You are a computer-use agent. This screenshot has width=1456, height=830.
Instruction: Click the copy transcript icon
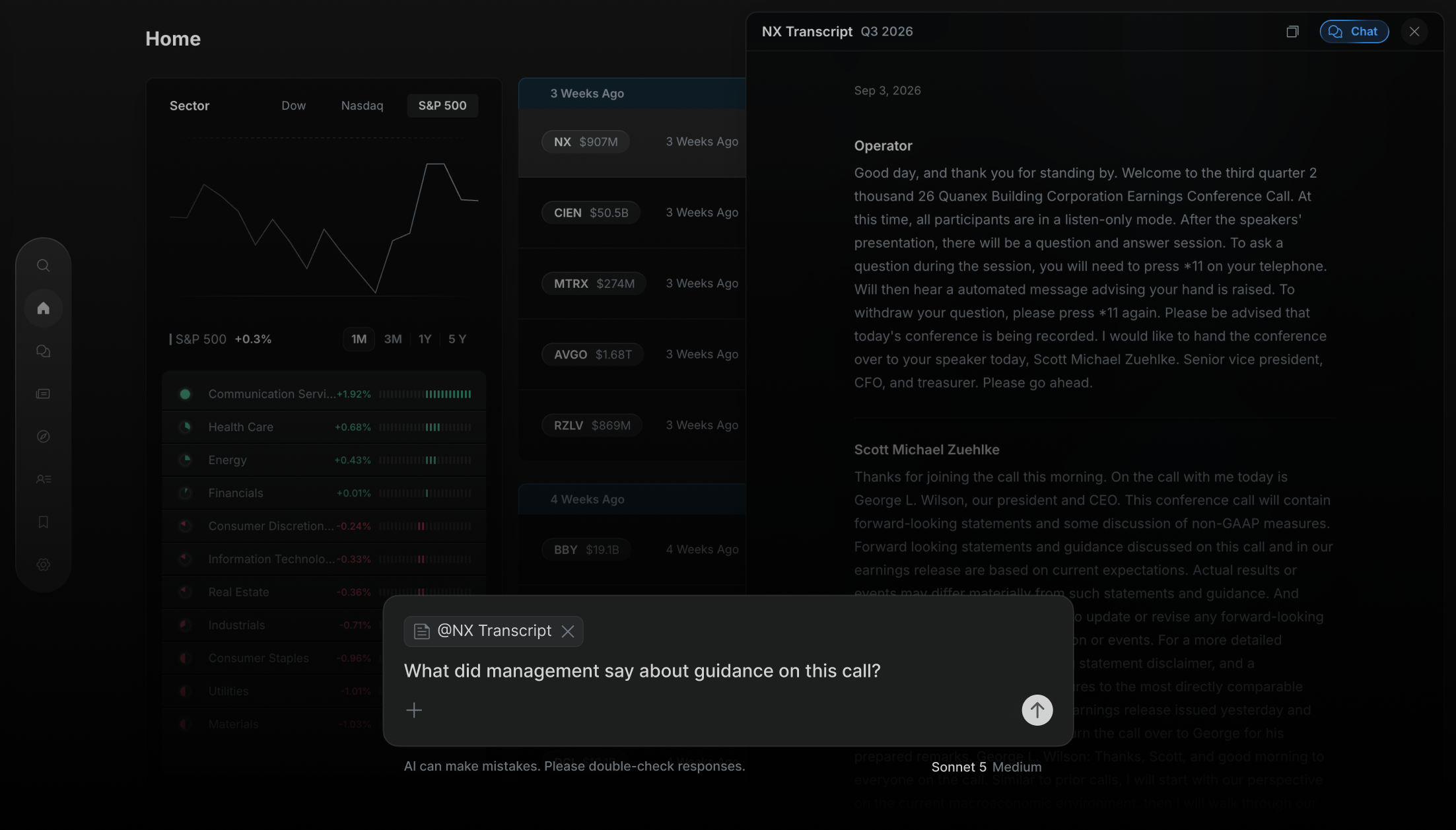(x=1292, y=32)
